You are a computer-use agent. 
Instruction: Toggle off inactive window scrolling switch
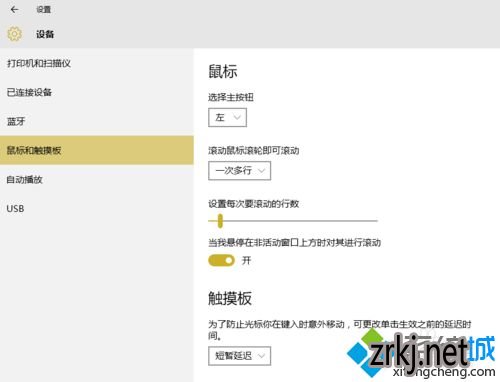pyautogui.click(x=221, y=260)
